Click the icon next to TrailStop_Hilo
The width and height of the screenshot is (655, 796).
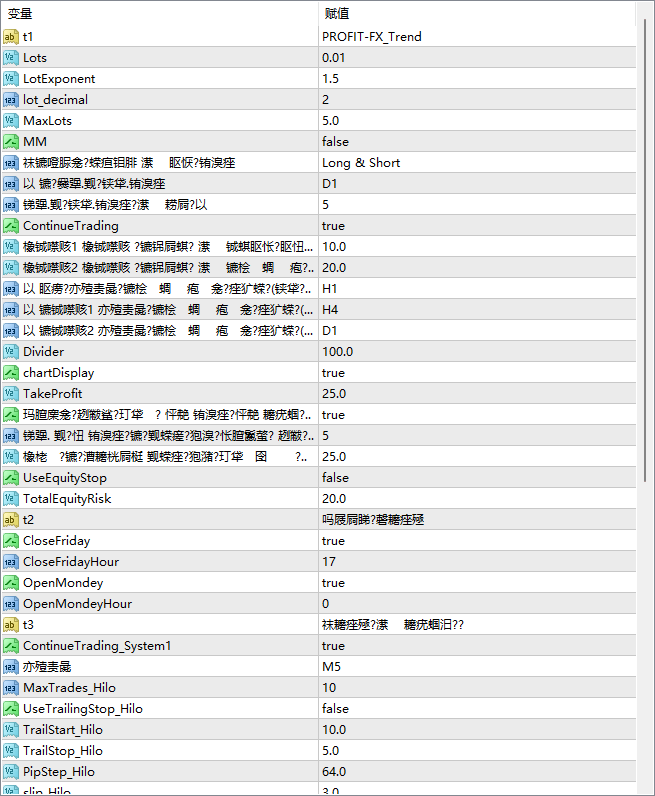tap(11, 750)
